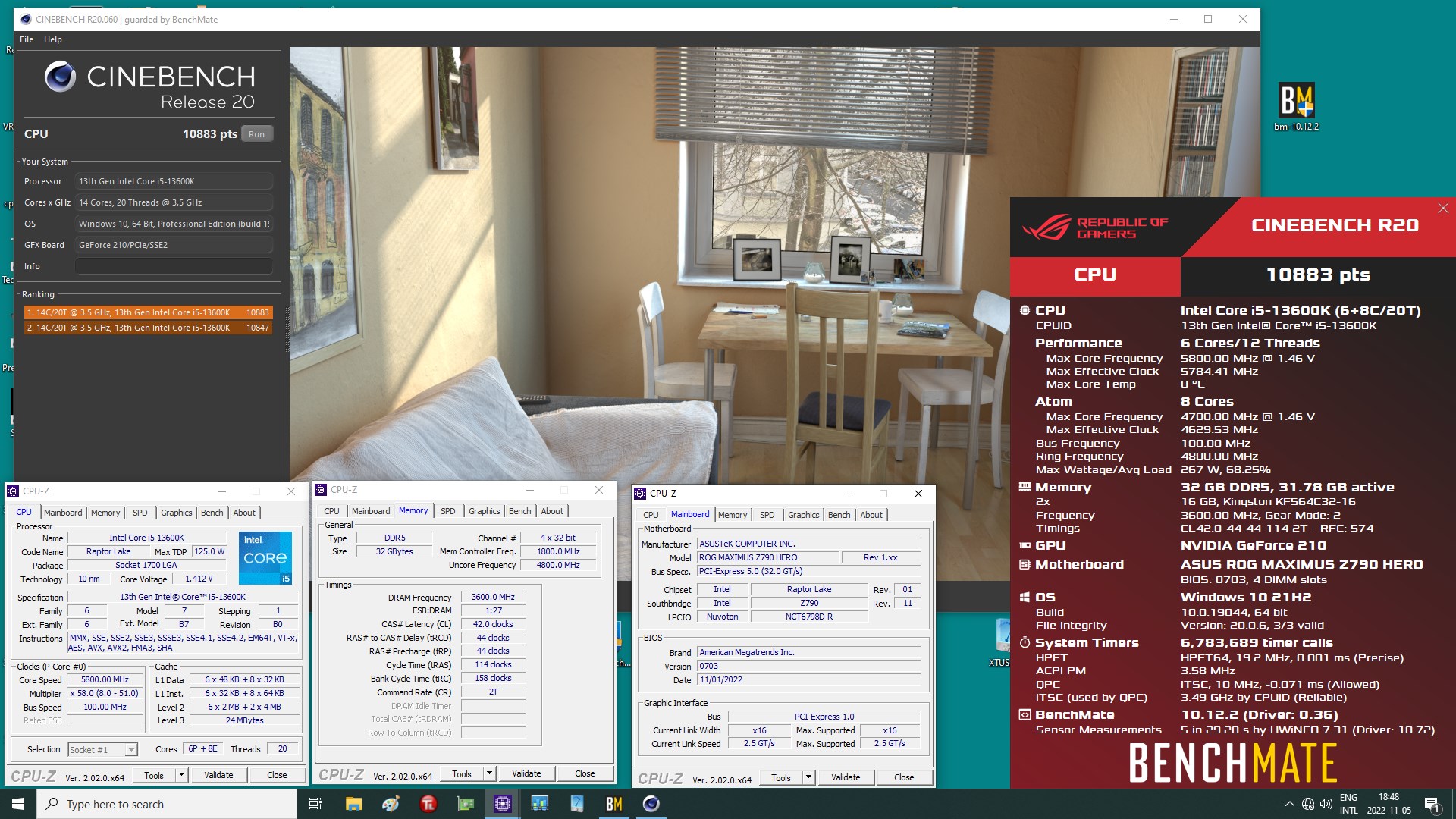The width and height of the screenshot is (1456, 819).
Task: Click the Cinebench logo sphere icon
Action: [x=60, y=77]
